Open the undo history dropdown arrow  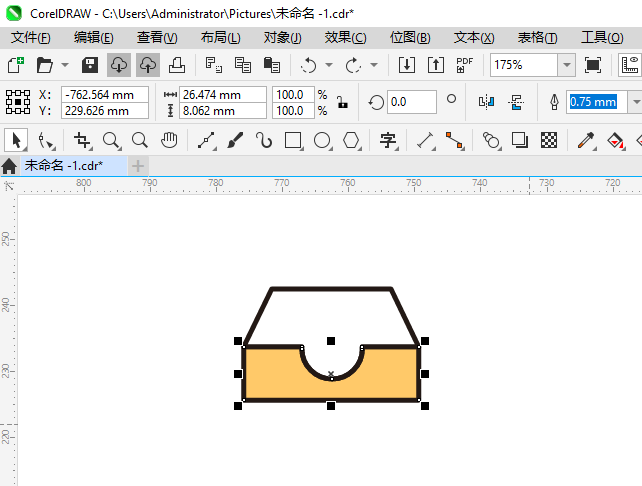(x=329, y=66)
